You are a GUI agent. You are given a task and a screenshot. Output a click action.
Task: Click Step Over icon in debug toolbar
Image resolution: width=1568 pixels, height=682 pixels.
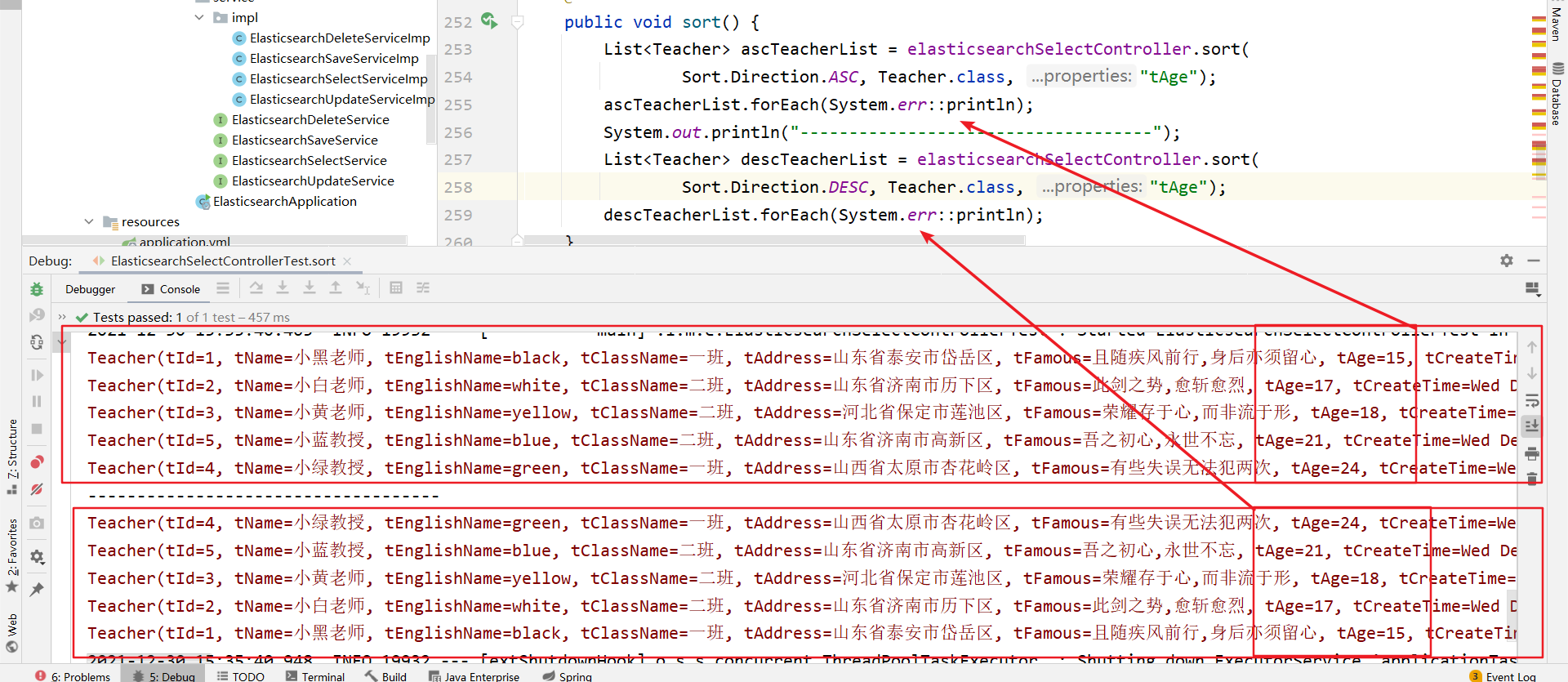pyautogui.click(x=256, y=288)
